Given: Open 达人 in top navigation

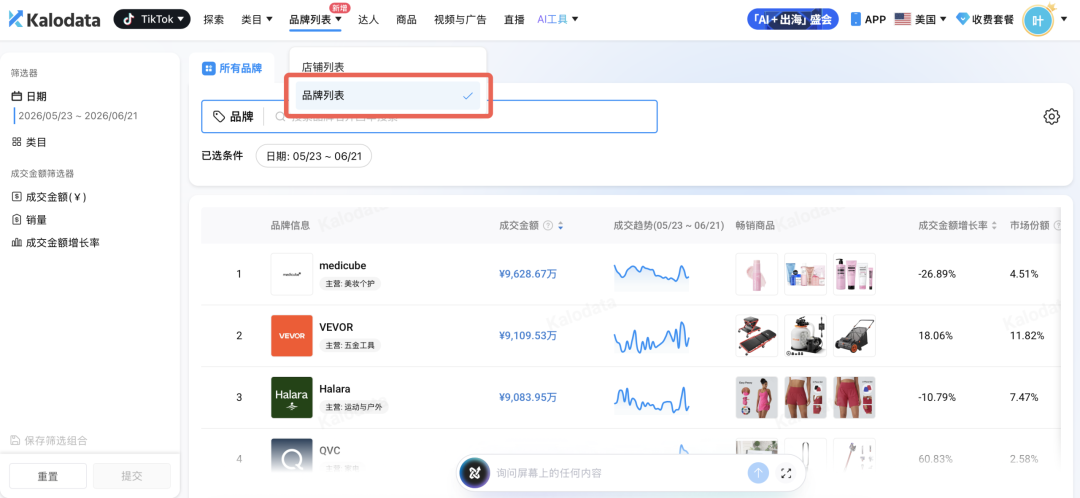Looking at the screenshot, I should coord(368,20).
